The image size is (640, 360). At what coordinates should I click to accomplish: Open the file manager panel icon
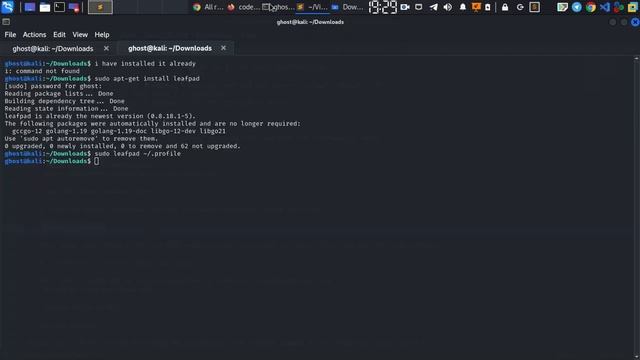click(44, 7)
